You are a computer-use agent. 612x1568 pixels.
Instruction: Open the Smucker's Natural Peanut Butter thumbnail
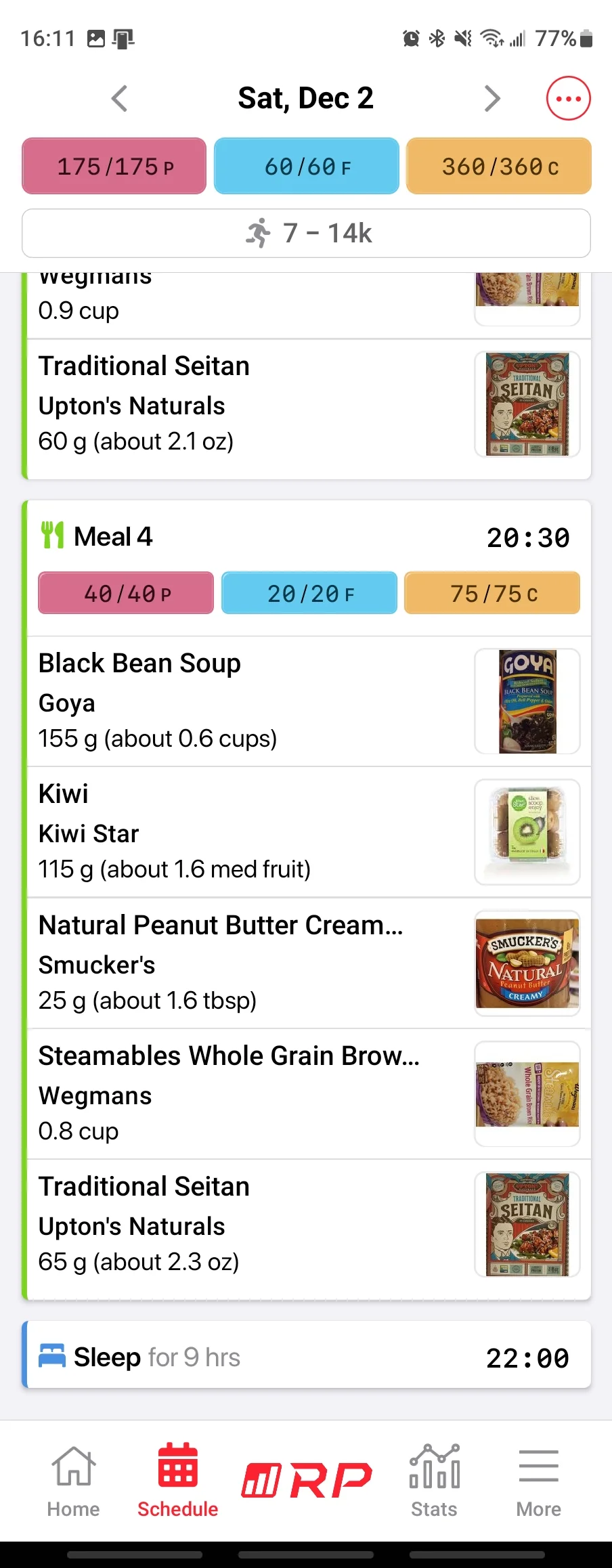[527, 963]
